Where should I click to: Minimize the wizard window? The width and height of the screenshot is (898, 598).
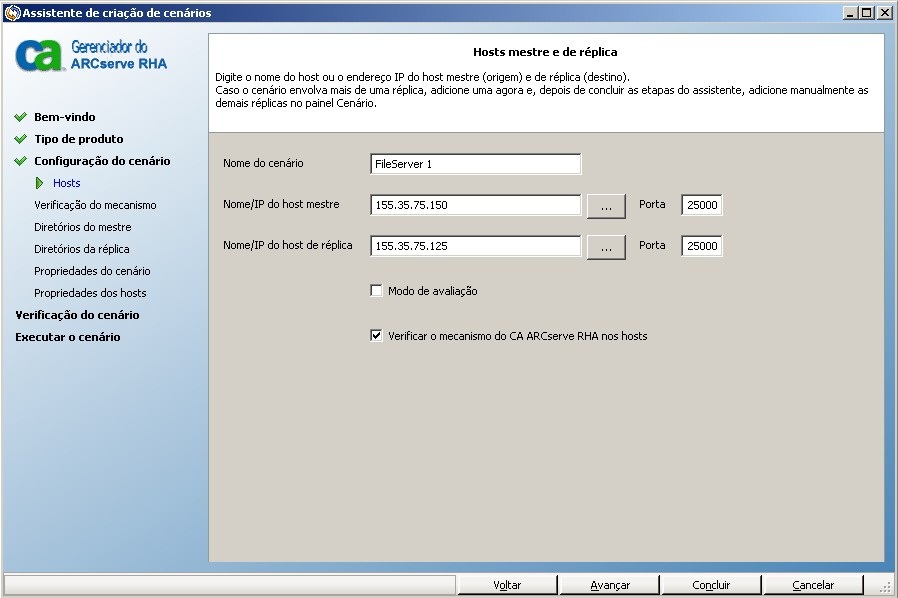point(850,13)
